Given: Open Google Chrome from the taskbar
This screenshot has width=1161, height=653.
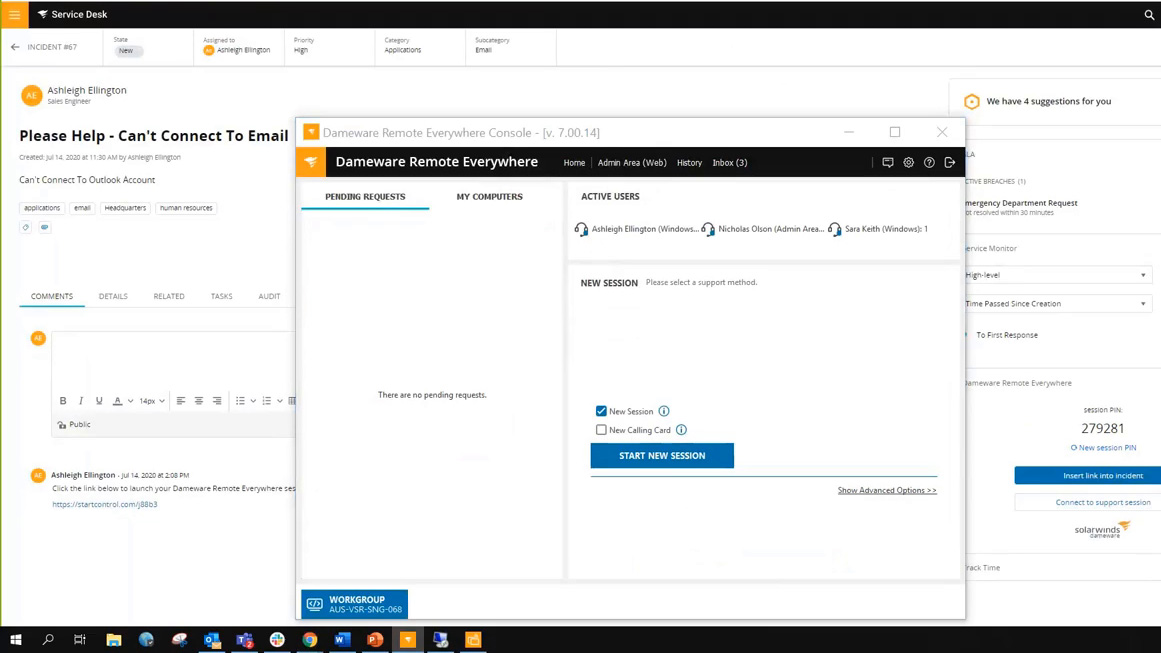Looking at the screenshot, I should pos(309,640).
